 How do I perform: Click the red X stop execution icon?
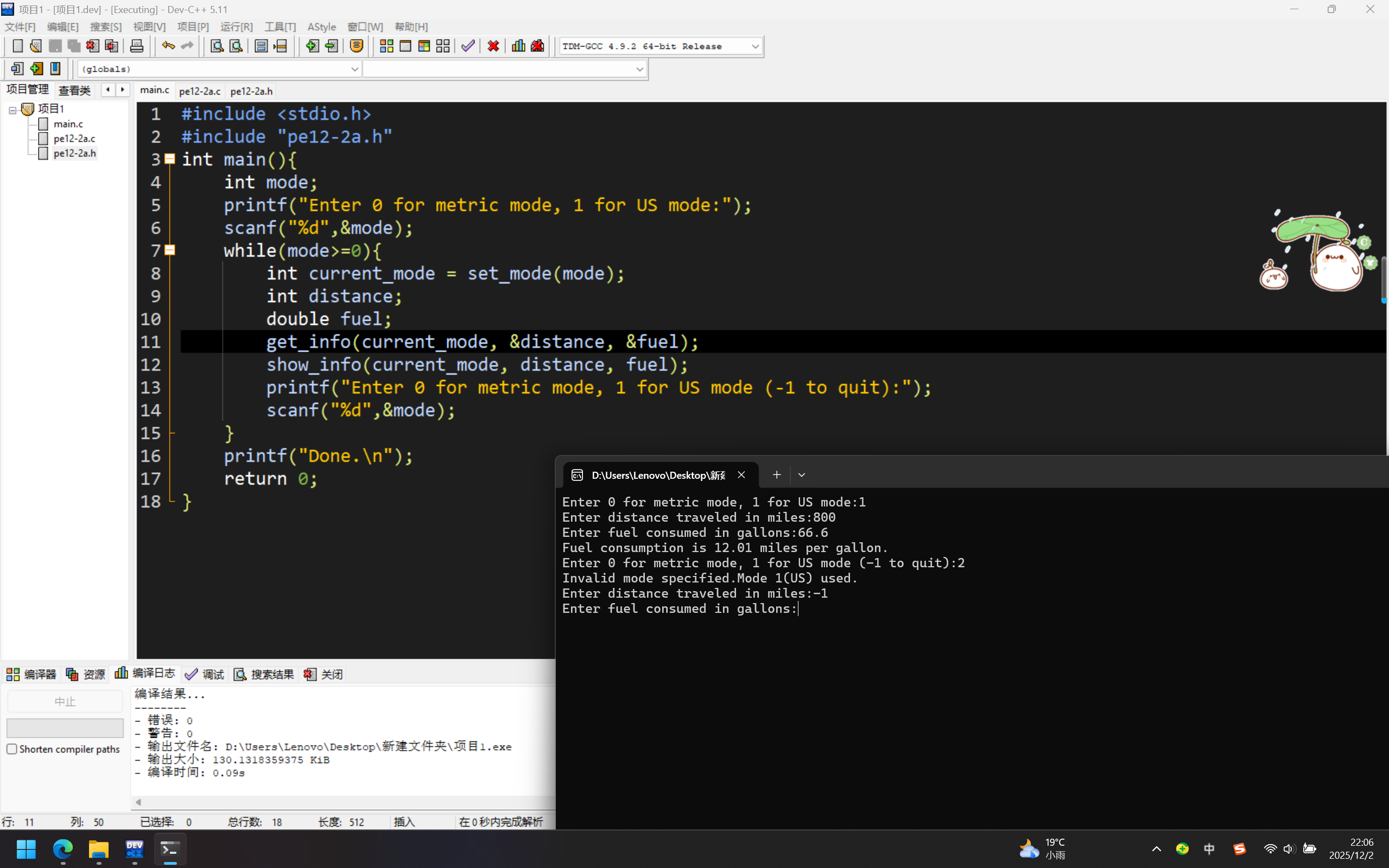493,46
